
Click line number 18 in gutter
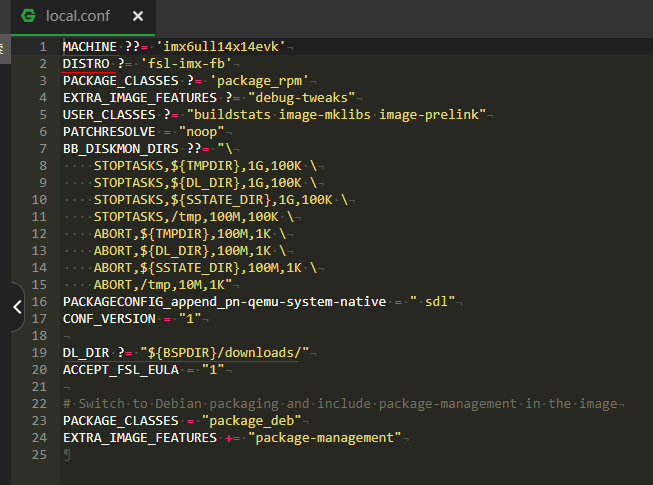[39, 336]
